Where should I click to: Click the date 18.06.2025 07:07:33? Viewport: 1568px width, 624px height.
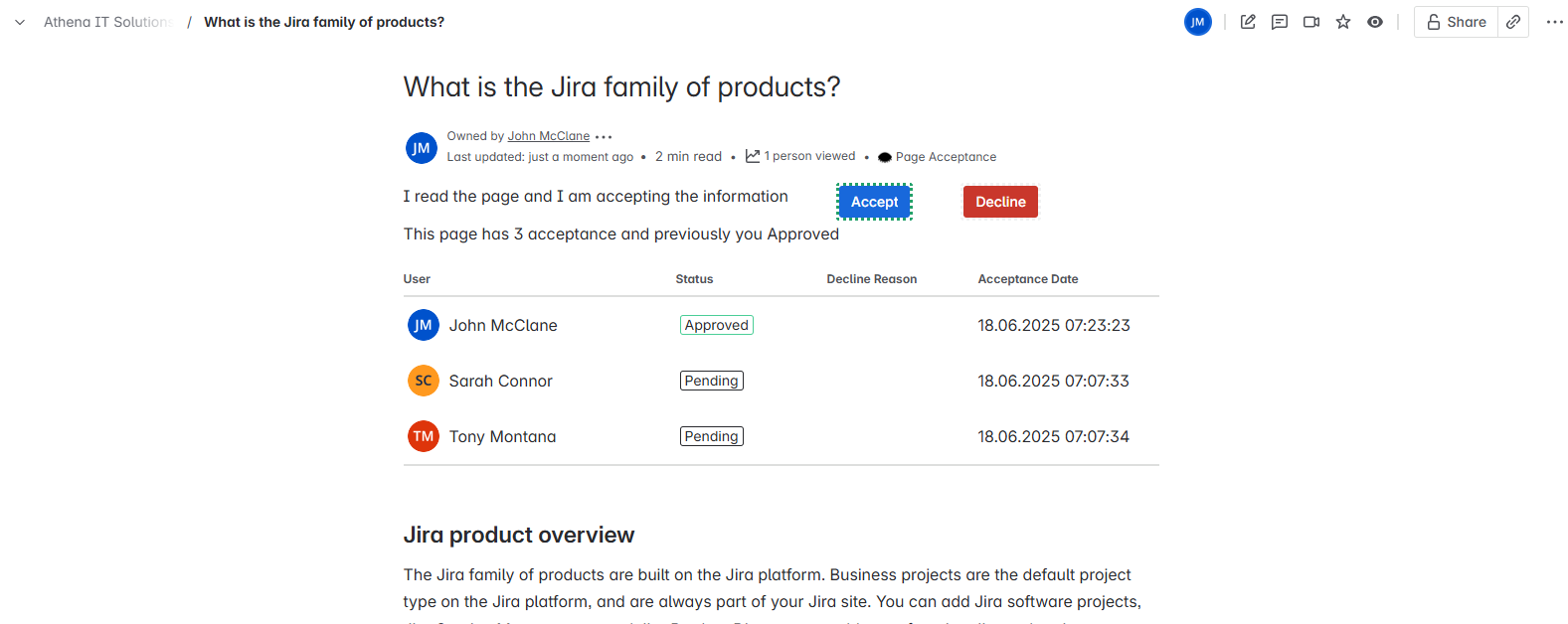point(1054,381)
